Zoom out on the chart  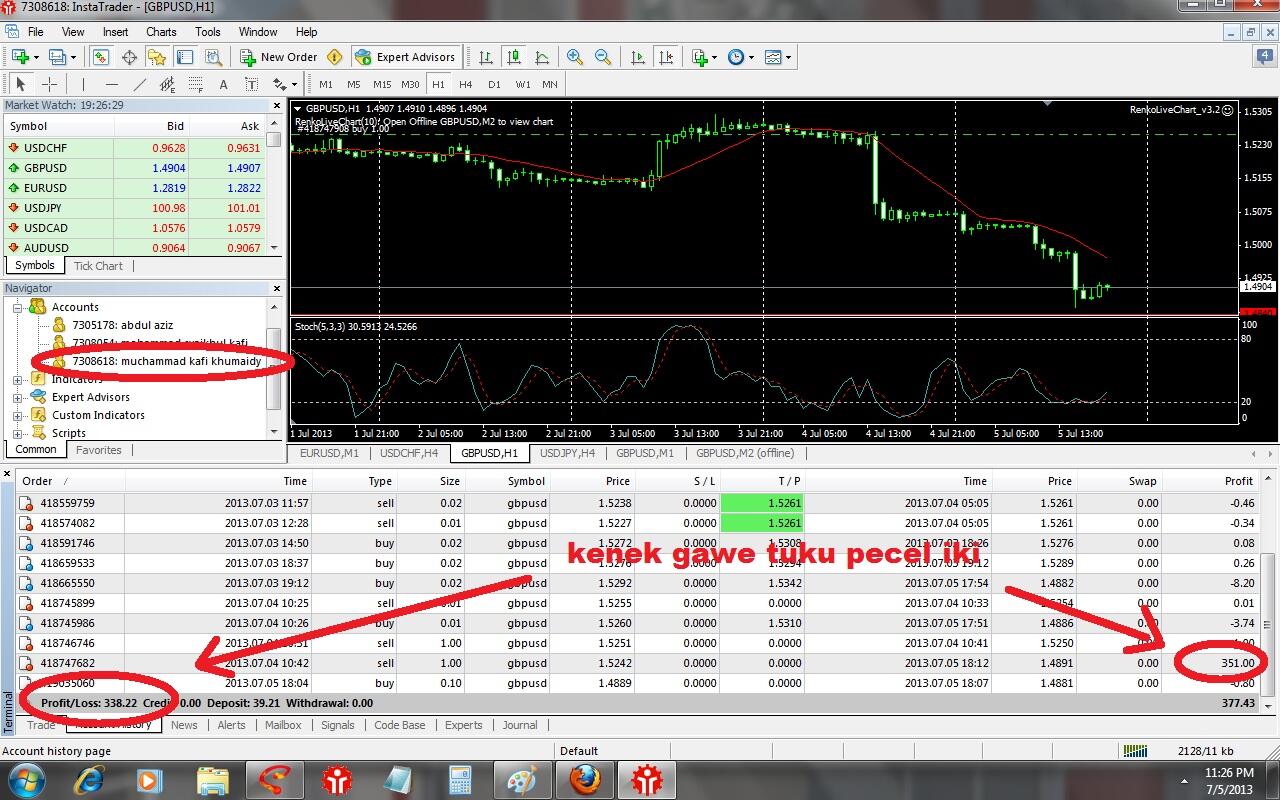[x=603, y=57]
